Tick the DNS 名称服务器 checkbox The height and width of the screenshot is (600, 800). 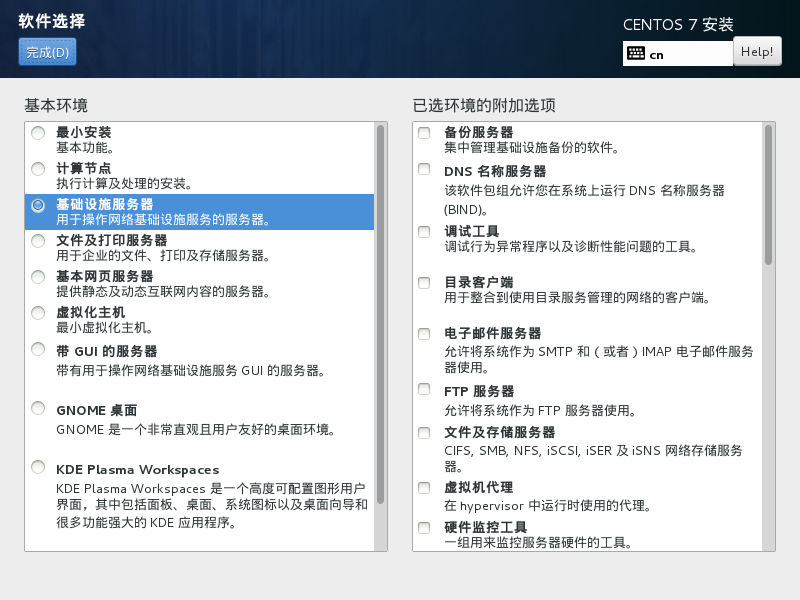point(424,169)
